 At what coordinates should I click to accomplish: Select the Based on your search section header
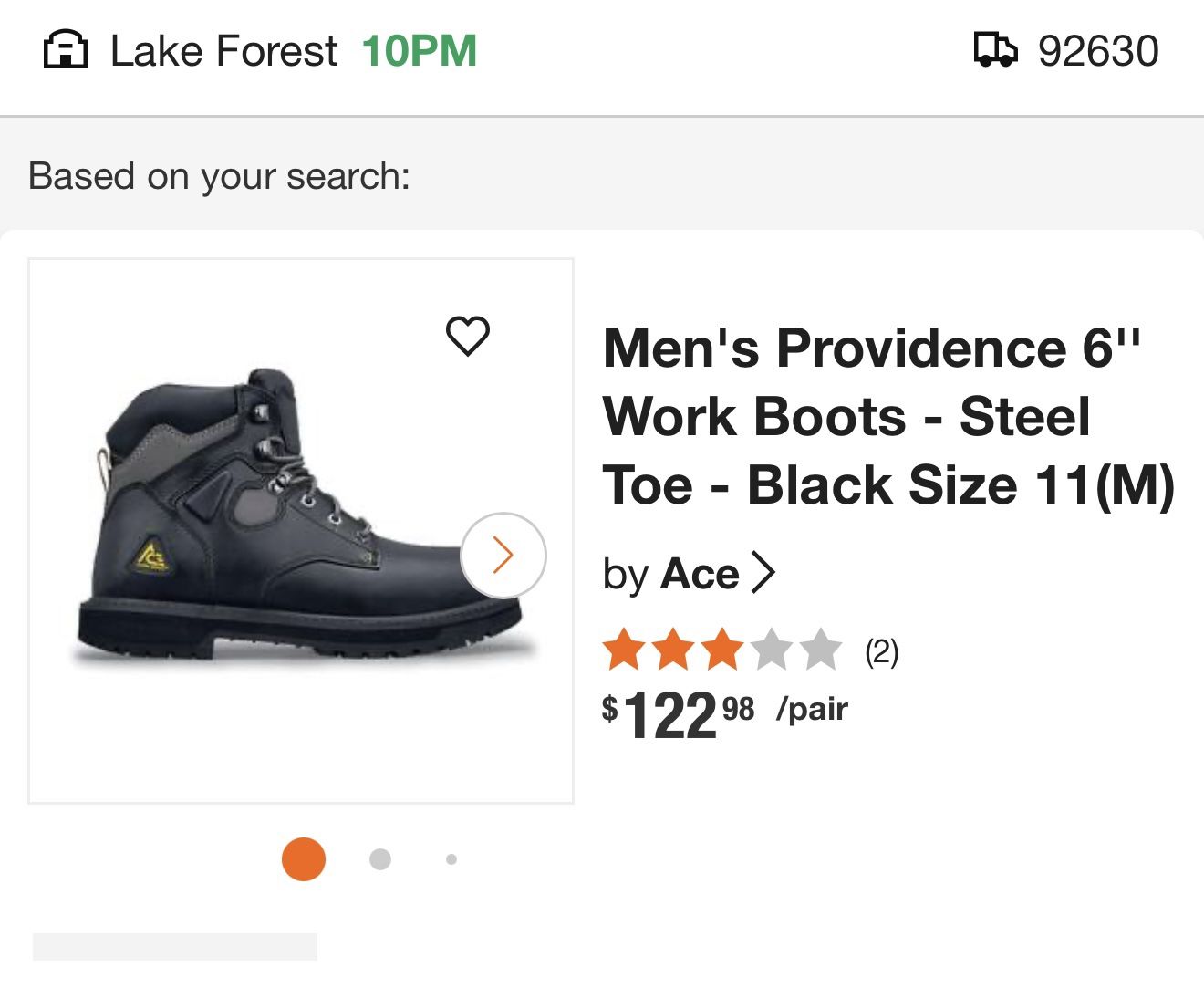tap(219, 175)
